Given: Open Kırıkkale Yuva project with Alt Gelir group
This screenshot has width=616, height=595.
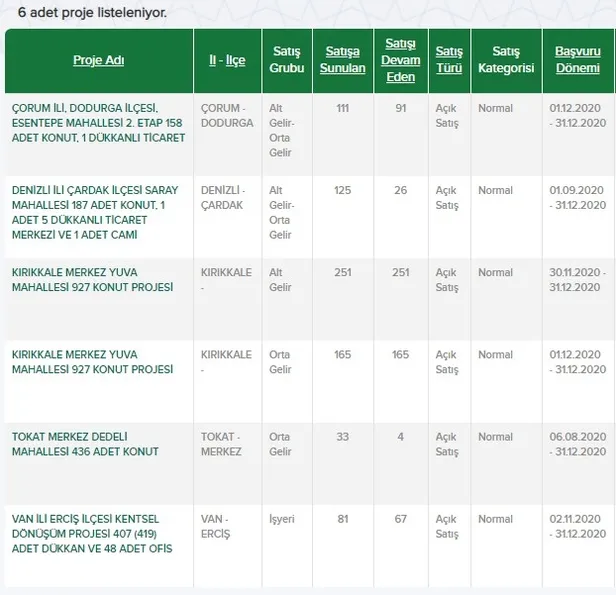Looking at the screenshot, I should (x=92, y=280).
